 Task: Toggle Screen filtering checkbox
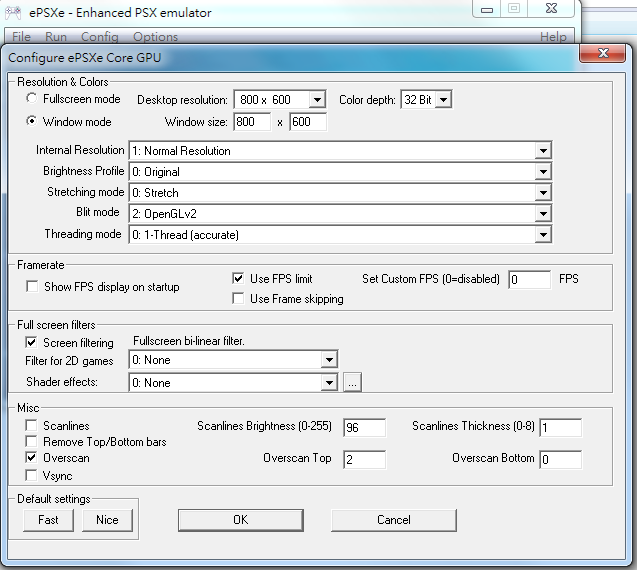point(31,342)
